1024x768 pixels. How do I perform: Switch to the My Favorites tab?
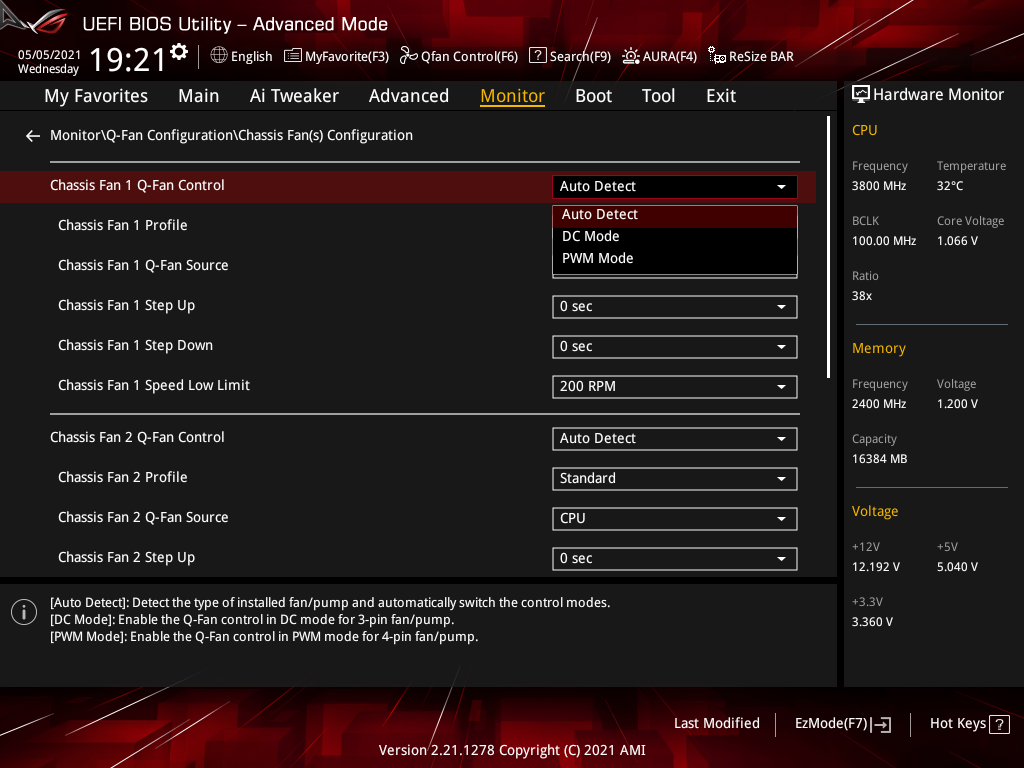tap(96, 96)
